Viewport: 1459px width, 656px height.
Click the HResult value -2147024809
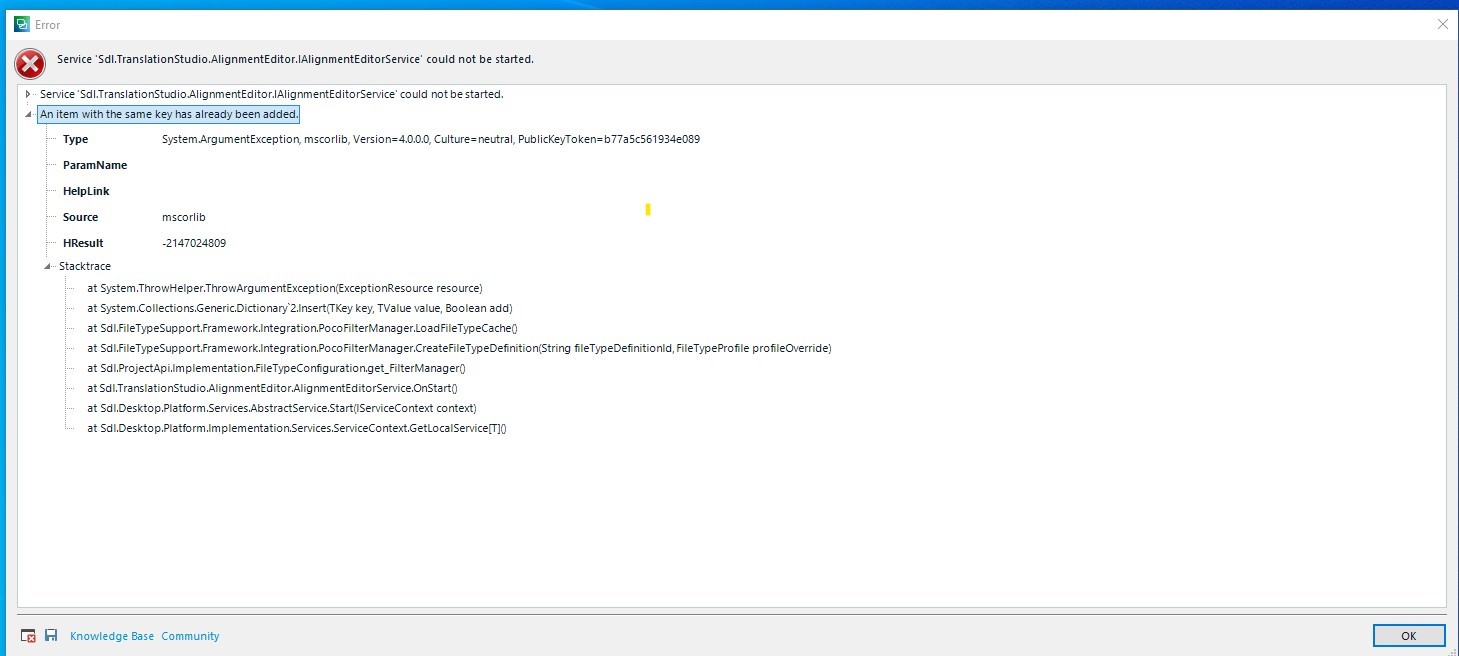tap(194, 243)
